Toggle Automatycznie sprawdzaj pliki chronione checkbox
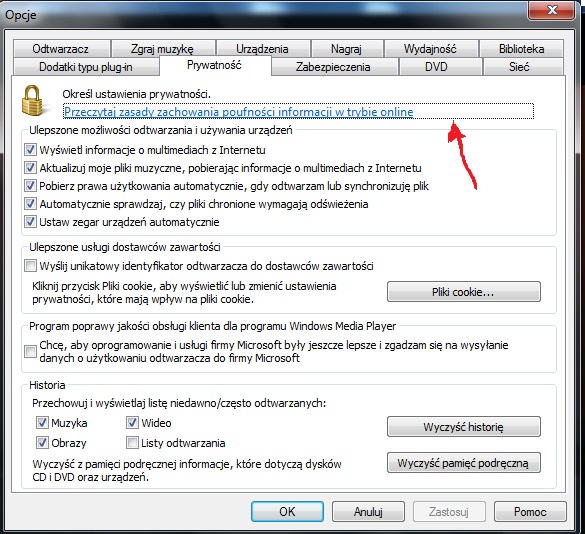The height and width of the screenshot is (534, 585). 30,204
